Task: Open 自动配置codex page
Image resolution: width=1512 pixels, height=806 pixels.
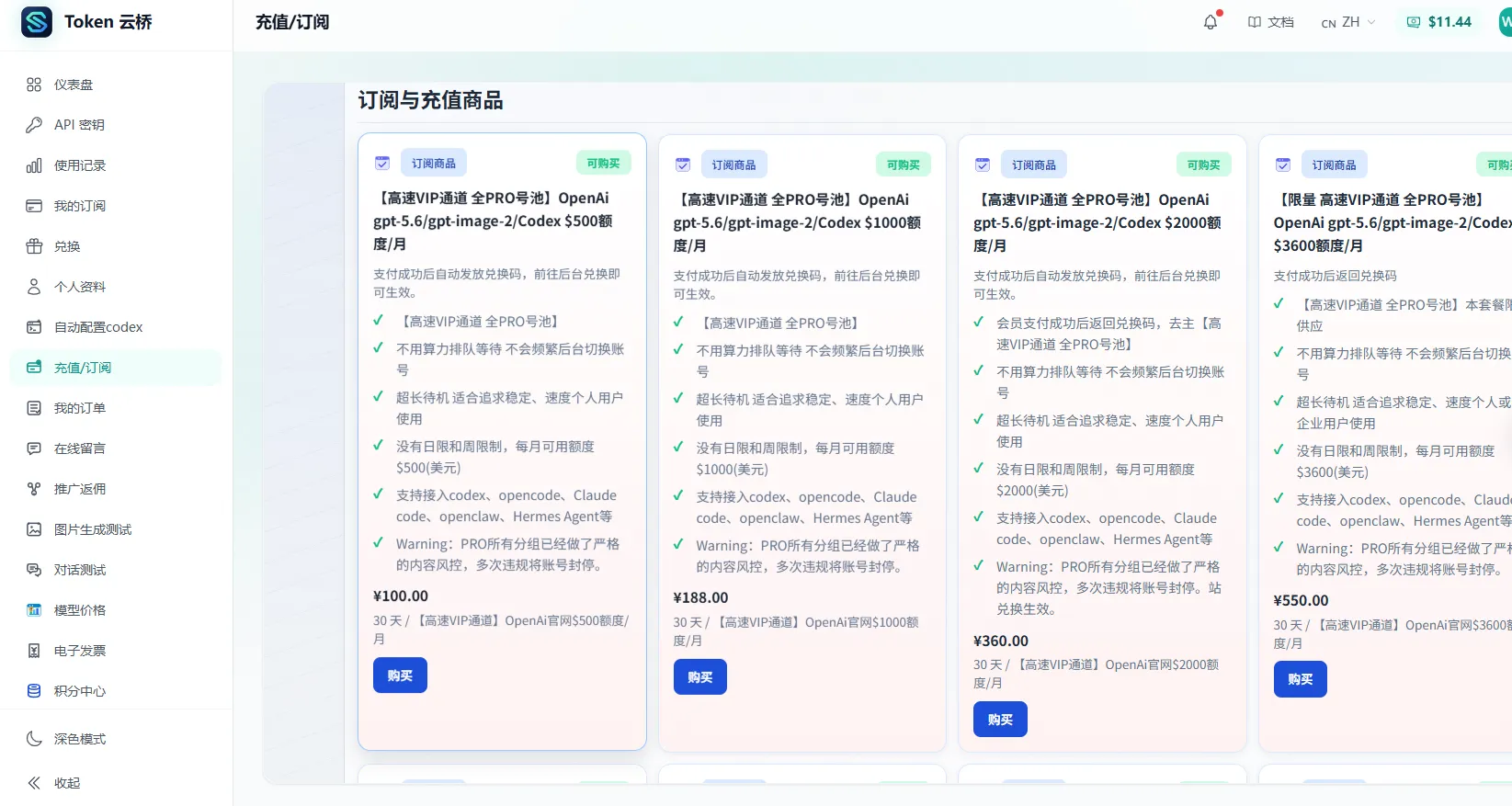Action: pyautogui.click(x=116, y=327)
